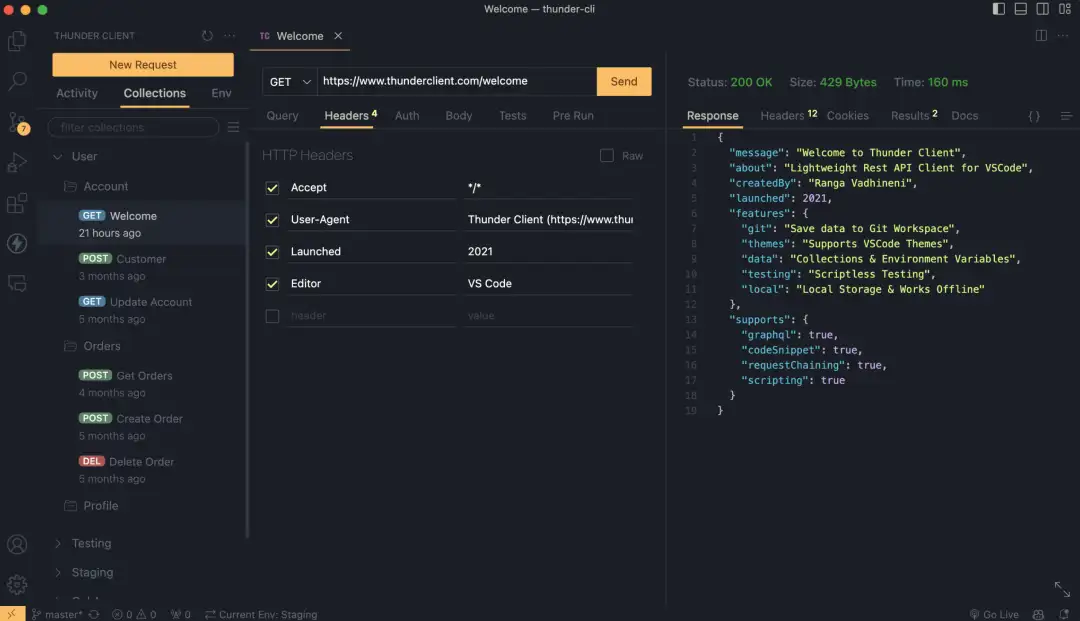Viewport: 1080px width, 621px height.
Task: Switch to the Body tab
Action: tap(458, 116)
